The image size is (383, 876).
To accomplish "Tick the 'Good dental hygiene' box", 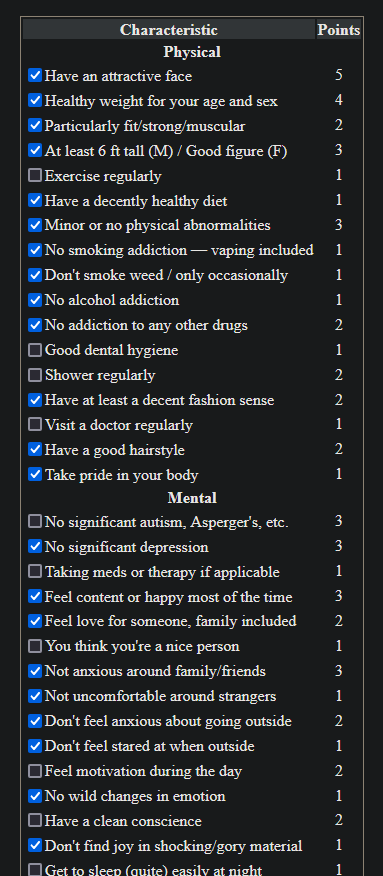I will [x=35, y=350].
